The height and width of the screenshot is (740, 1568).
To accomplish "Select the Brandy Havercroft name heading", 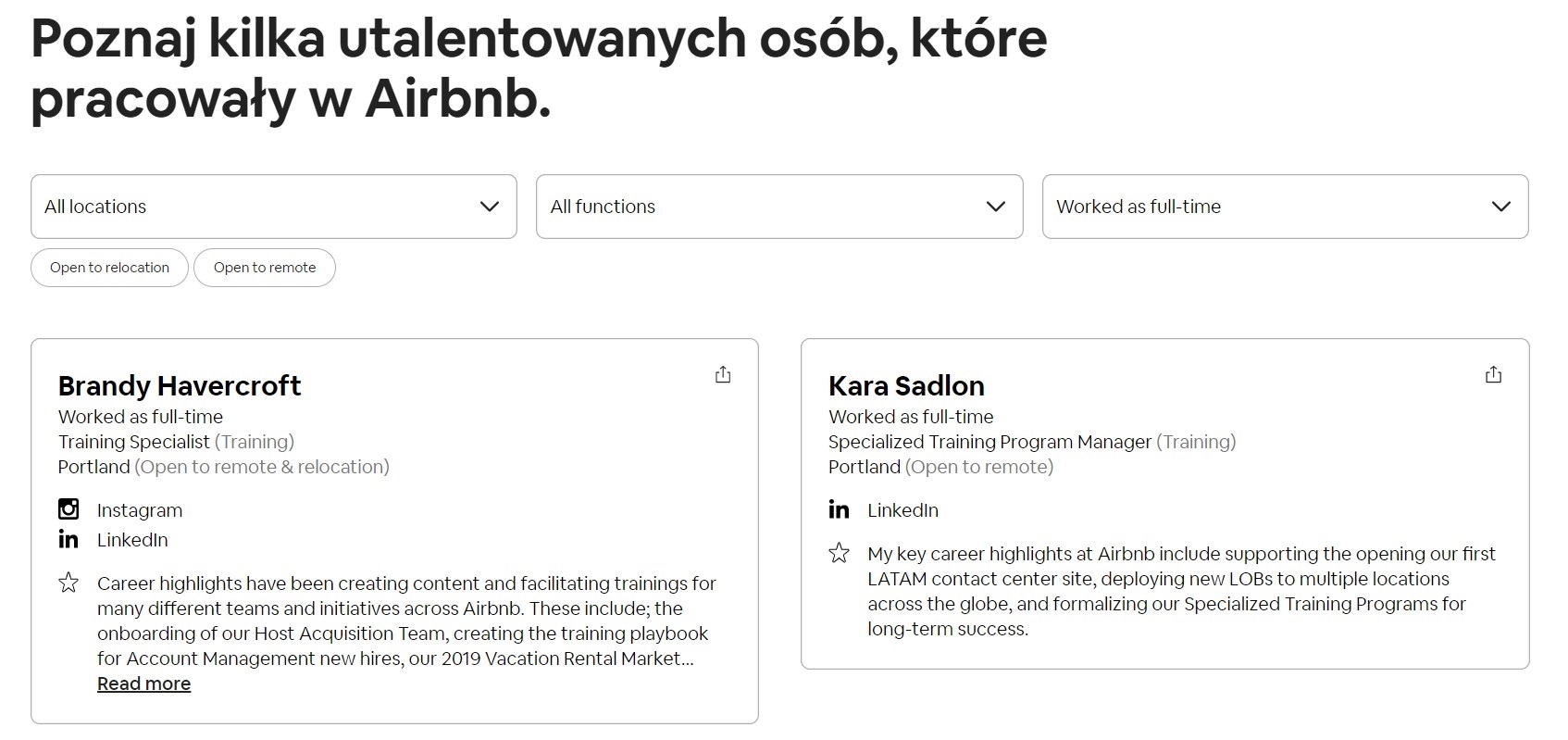I will pyautogui.click(x=180, y=385).
